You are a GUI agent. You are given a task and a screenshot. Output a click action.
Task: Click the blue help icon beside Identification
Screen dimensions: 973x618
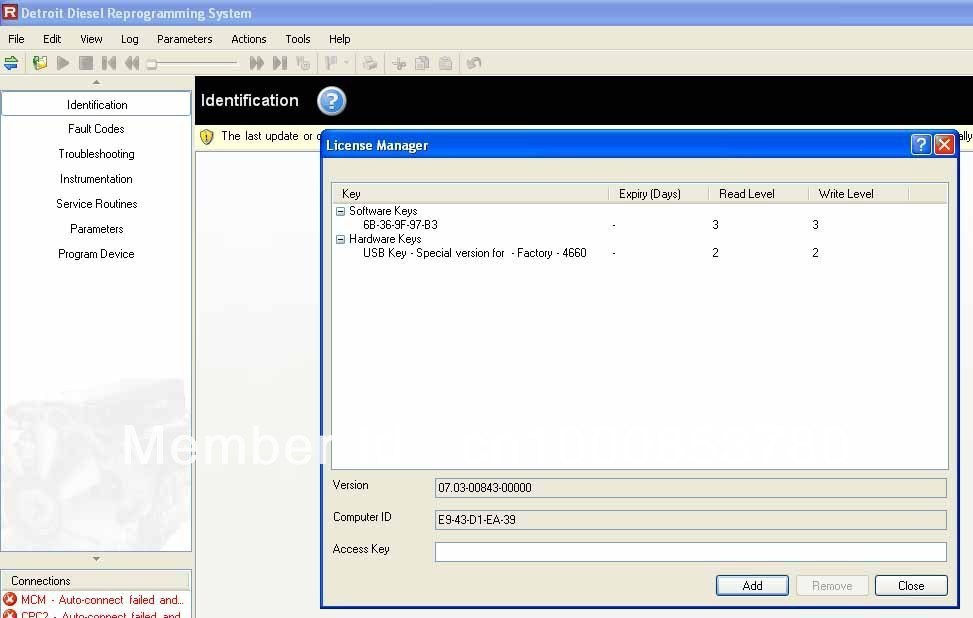331,101
